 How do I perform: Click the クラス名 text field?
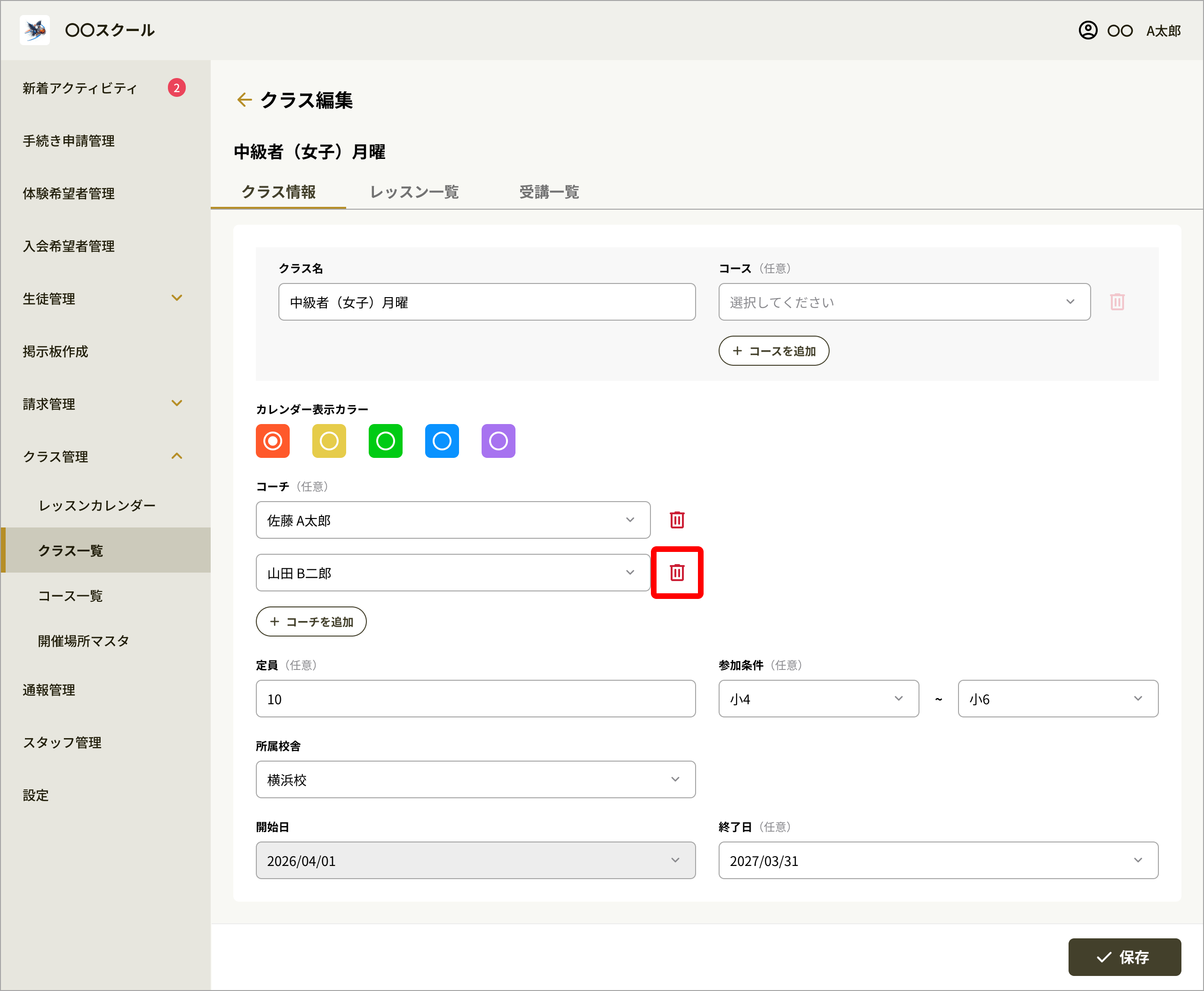[487, 302]
